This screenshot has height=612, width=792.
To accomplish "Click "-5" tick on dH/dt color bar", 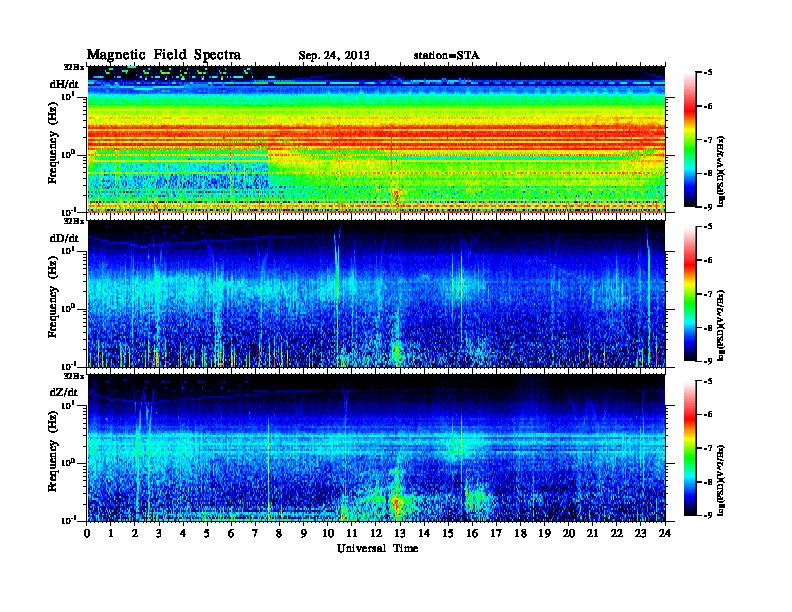I will (708, 73).
